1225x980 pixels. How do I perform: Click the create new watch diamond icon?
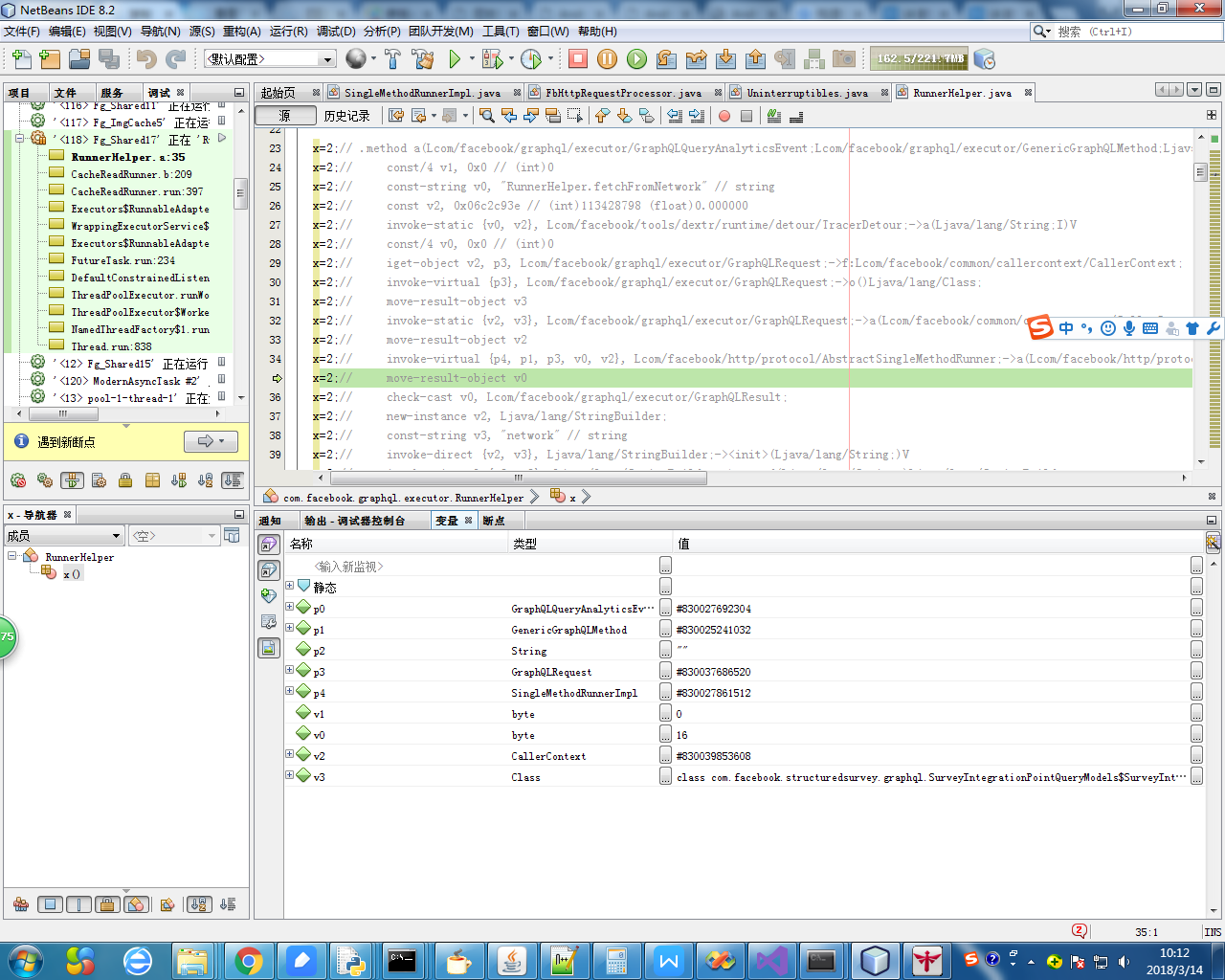pos(269,595)
